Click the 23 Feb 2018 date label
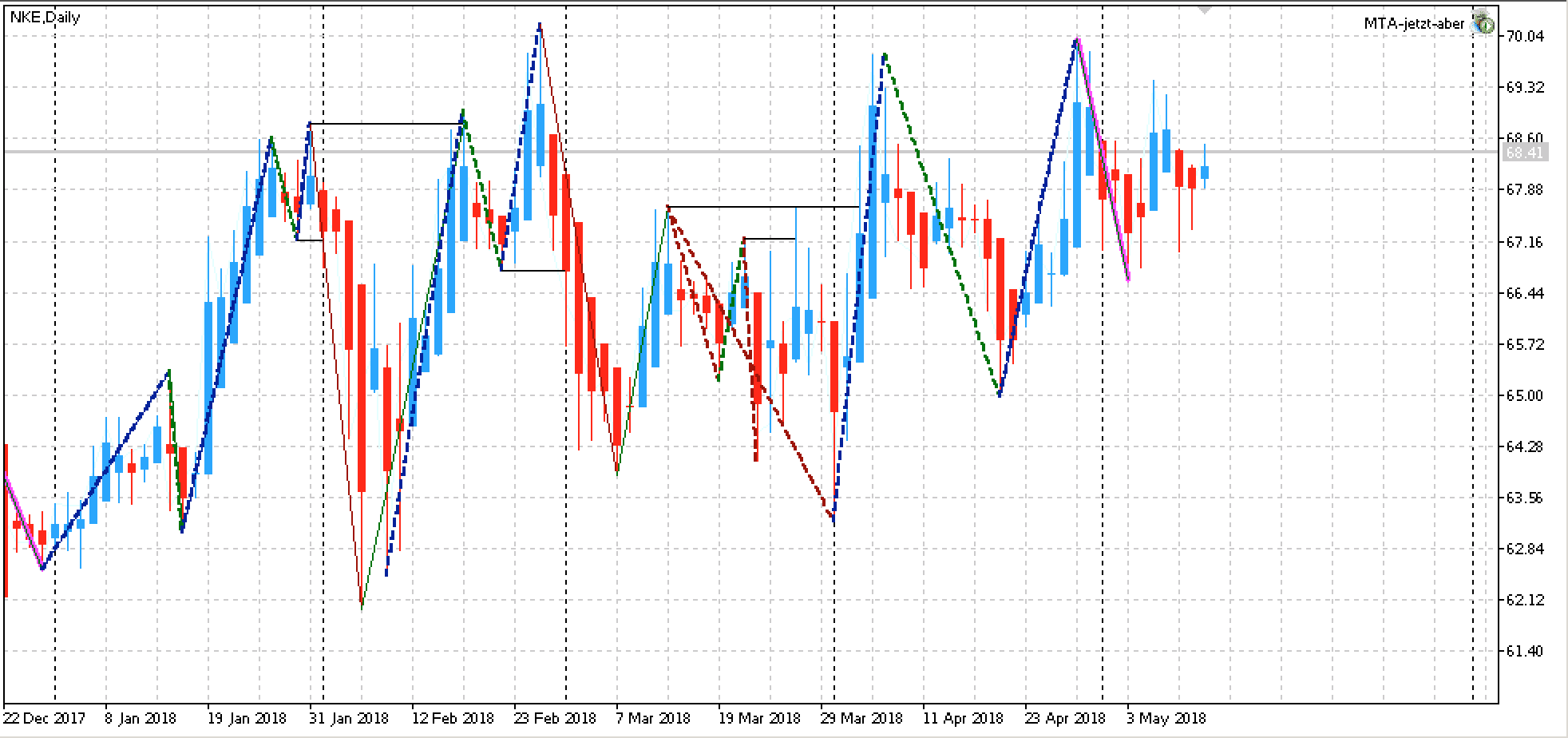The height and width of the screenshot is (738, 1568). pos(555,718)
